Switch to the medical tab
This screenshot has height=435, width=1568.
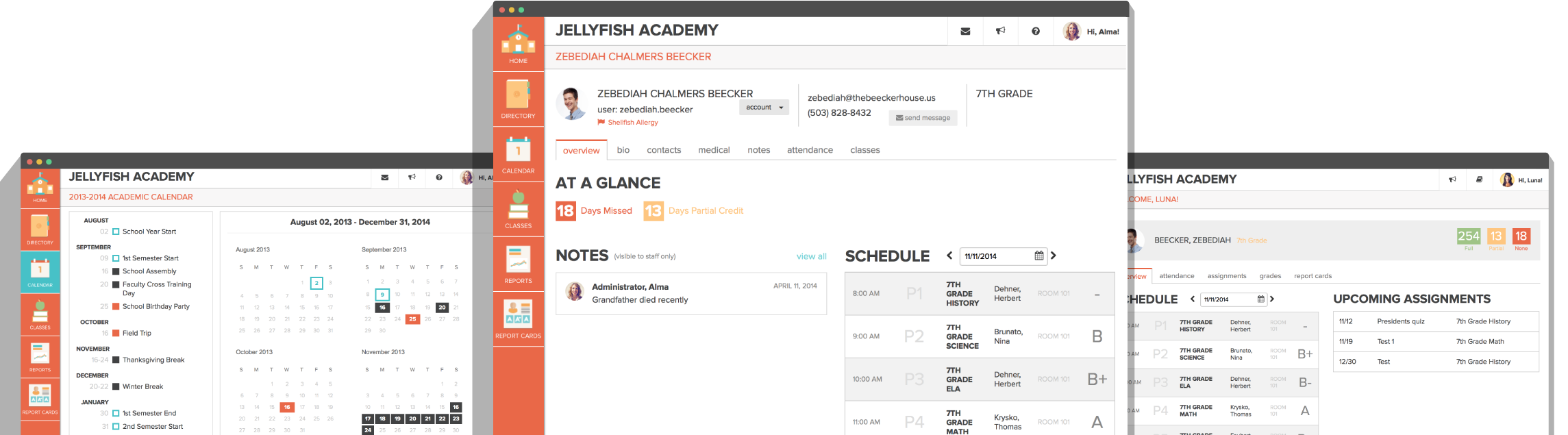pyautogui.click(x=714, y=150)
